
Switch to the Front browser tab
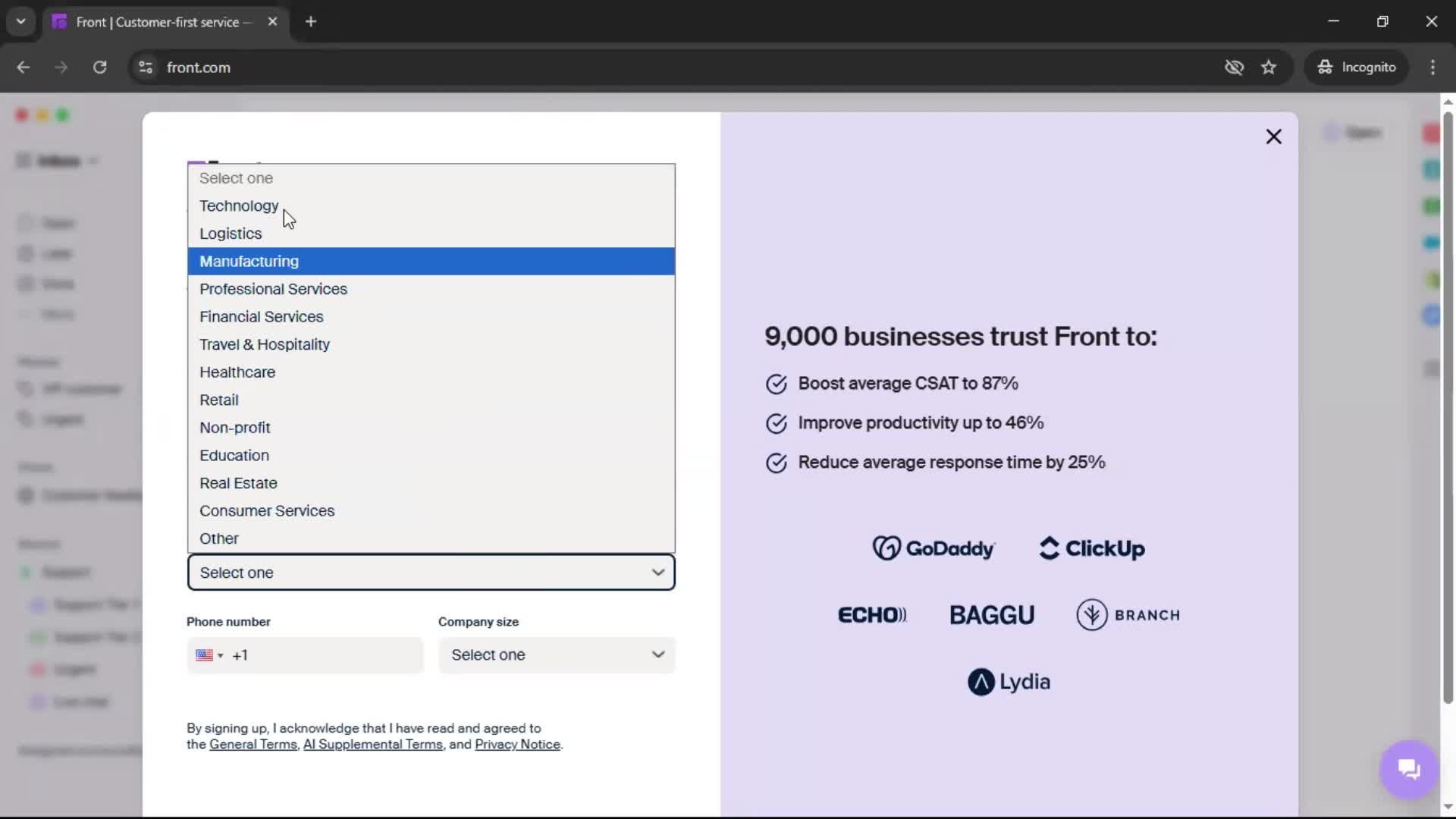[x=152, y=21]
